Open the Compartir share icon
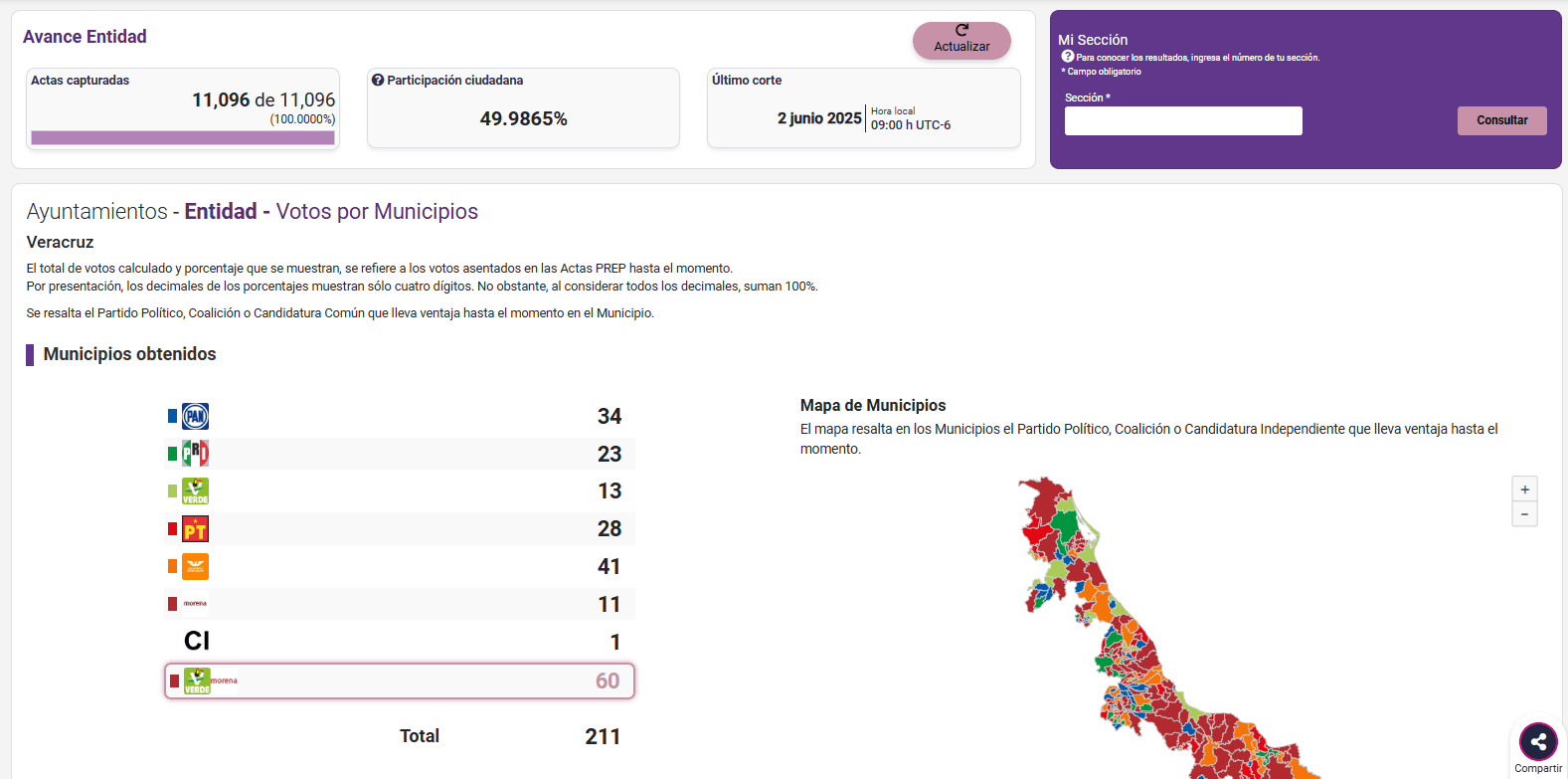The height and width of the screenshot is (779, 1568). pyautogui.click(x=1538, y=741)
